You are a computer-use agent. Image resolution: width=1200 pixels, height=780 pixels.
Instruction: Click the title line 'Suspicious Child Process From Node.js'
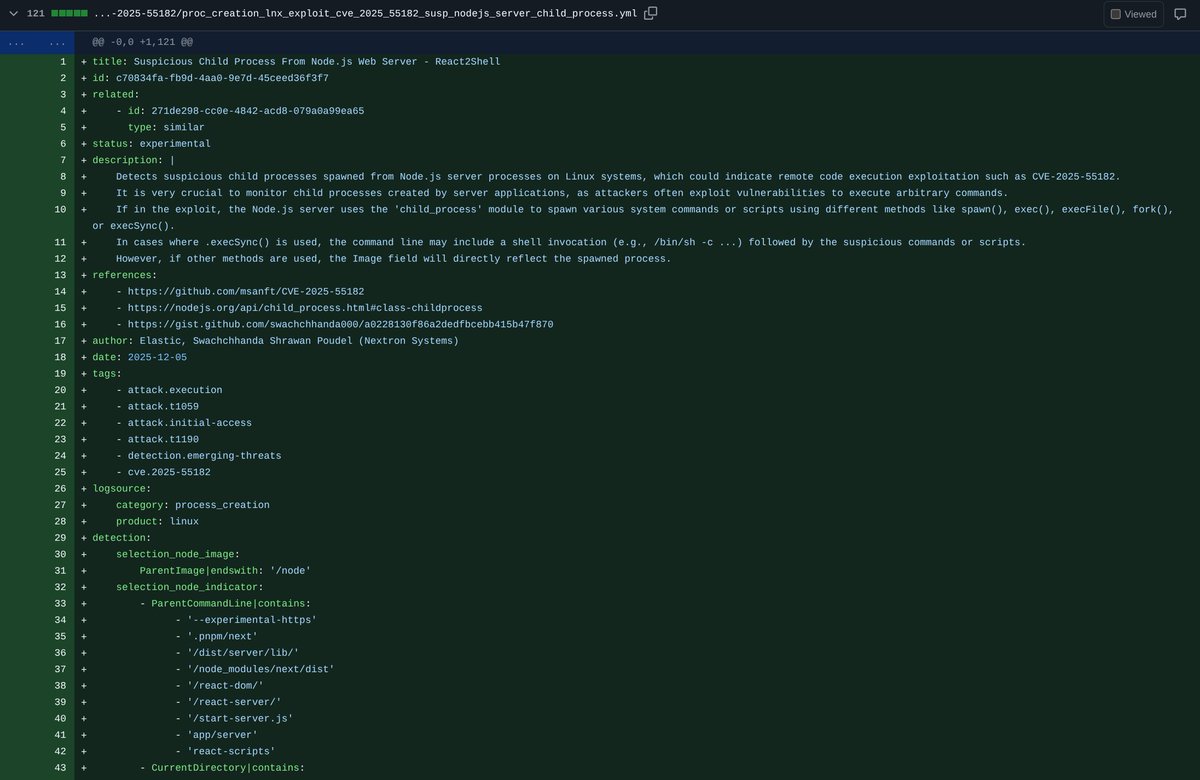296,61
